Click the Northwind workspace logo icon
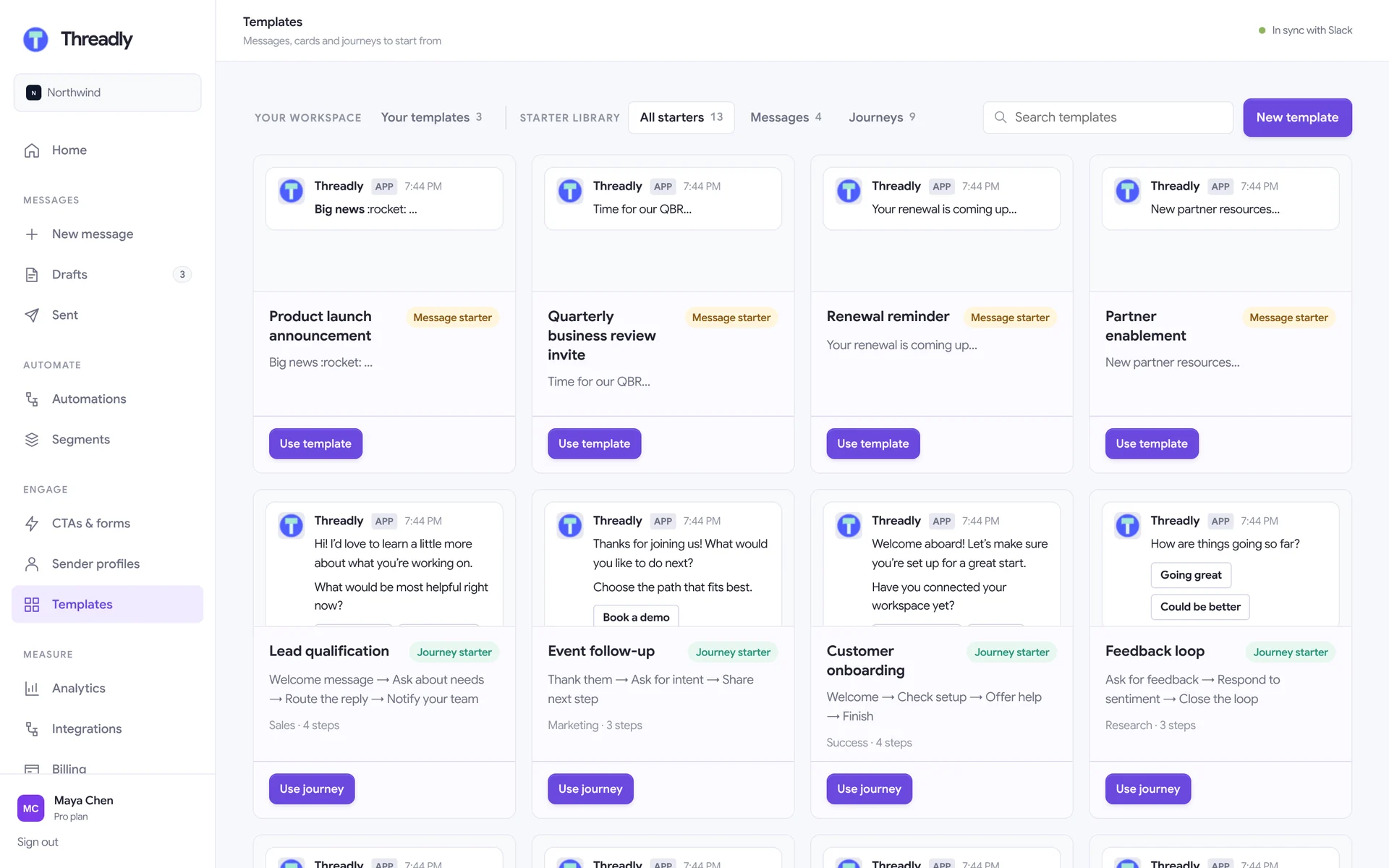 (x=33, y=93)
